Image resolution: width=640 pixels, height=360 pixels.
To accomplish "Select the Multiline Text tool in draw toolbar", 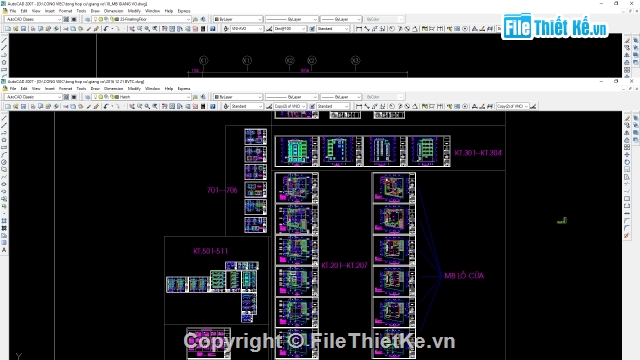I will [x=4, y=250].
